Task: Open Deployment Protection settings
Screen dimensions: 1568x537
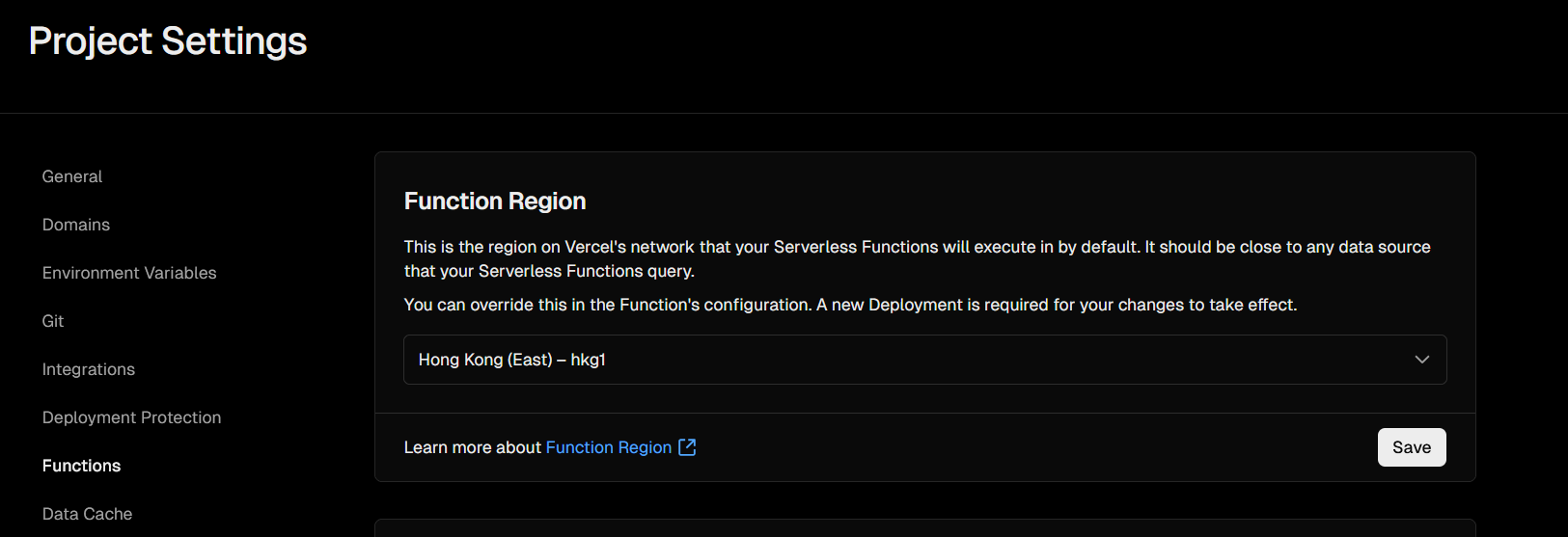Action: pos(132,417)
